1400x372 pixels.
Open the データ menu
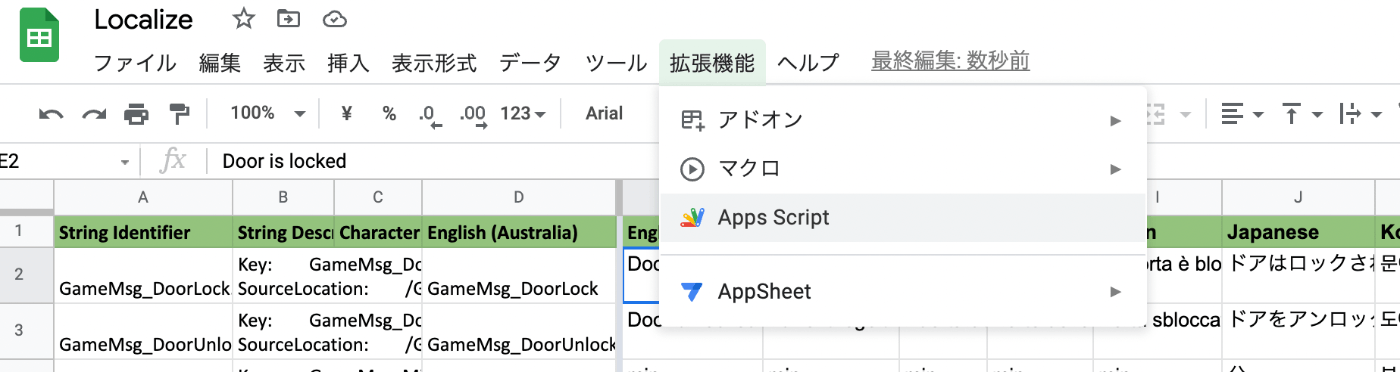pyautogui.click(x=530, y=63)
